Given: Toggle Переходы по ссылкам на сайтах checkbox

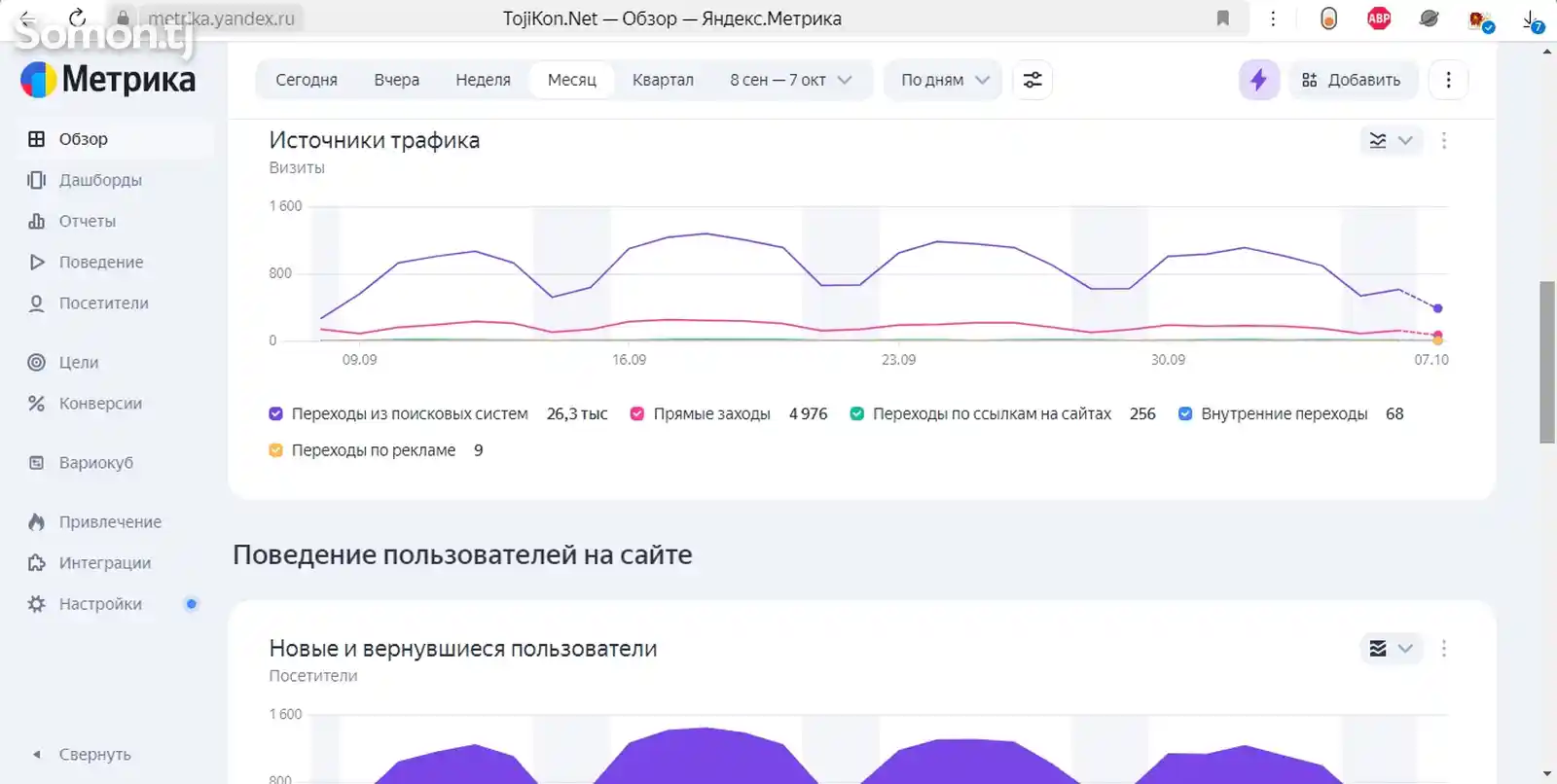Looking at the screenshot, I should (x=856, y=413).
